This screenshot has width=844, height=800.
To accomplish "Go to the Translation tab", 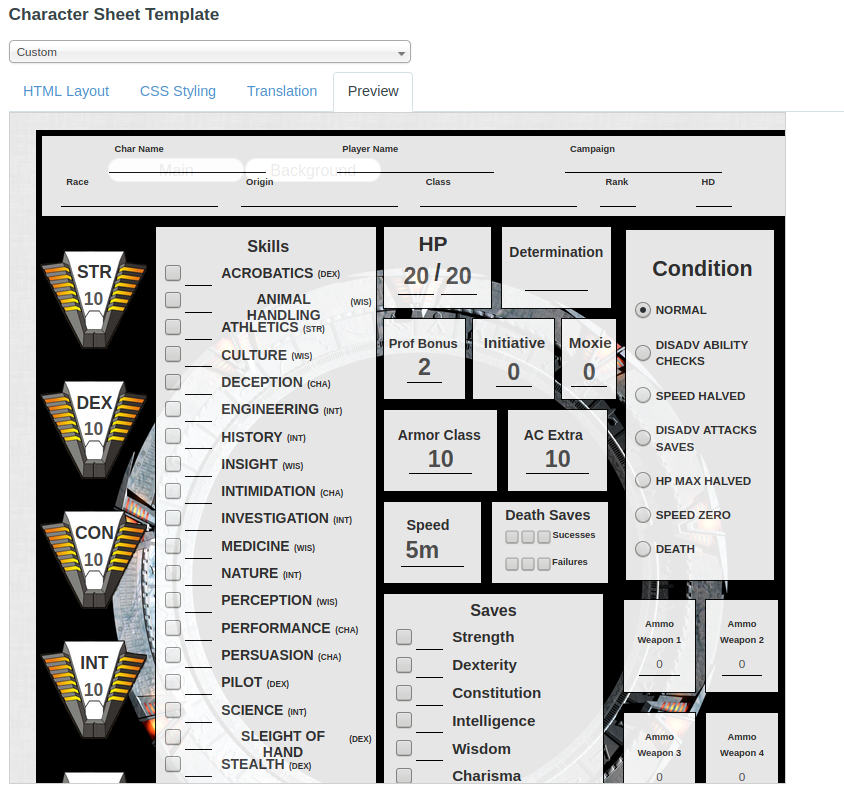I will pos(282,91).
